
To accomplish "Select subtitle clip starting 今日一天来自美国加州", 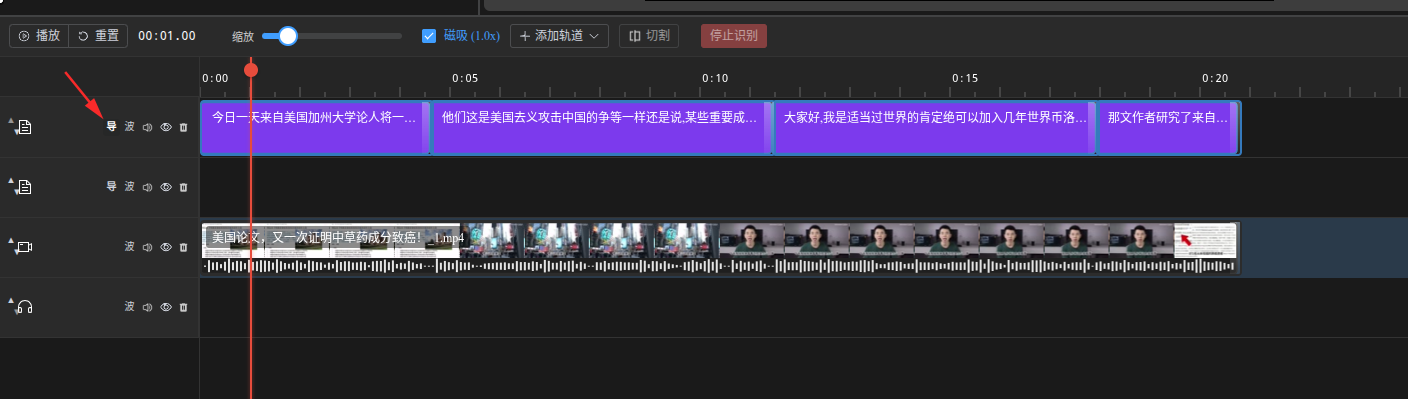I will (x=315, y=128).
